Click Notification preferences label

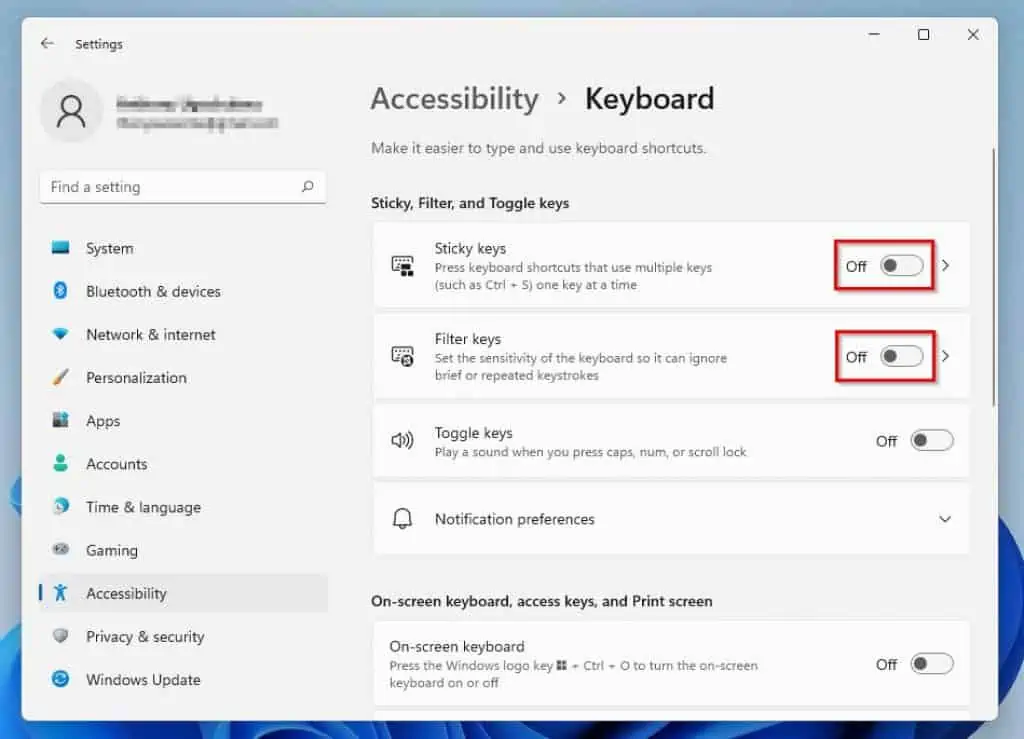515,519
